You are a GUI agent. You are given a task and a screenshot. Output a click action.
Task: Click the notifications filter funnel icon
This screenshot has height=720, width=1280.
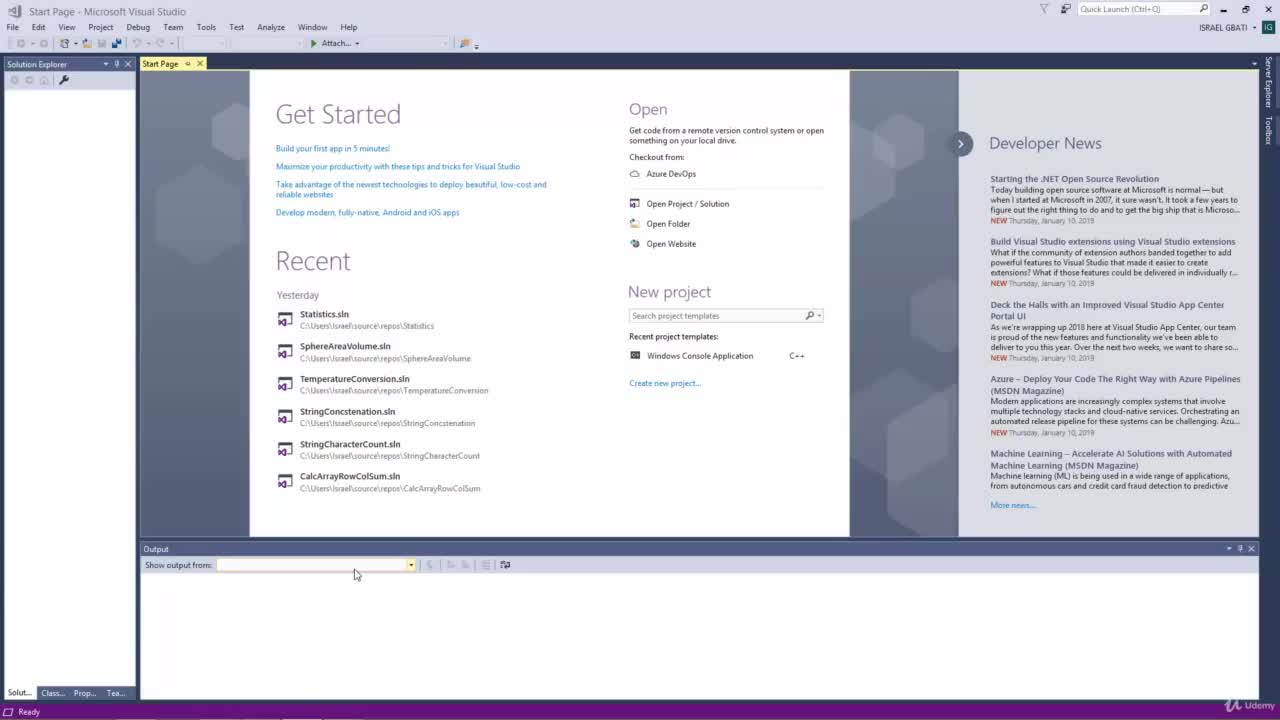pyautogui.click(x=1044, y=9)
